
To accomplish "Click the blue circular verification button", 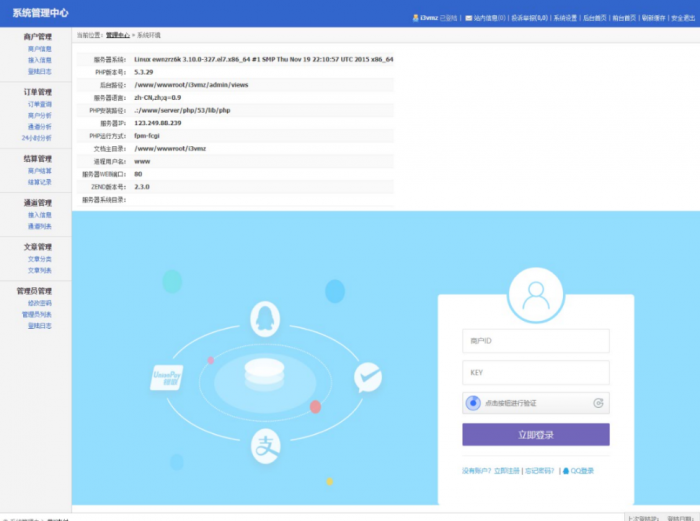I will pyautogui.click(x=474, y=403).
